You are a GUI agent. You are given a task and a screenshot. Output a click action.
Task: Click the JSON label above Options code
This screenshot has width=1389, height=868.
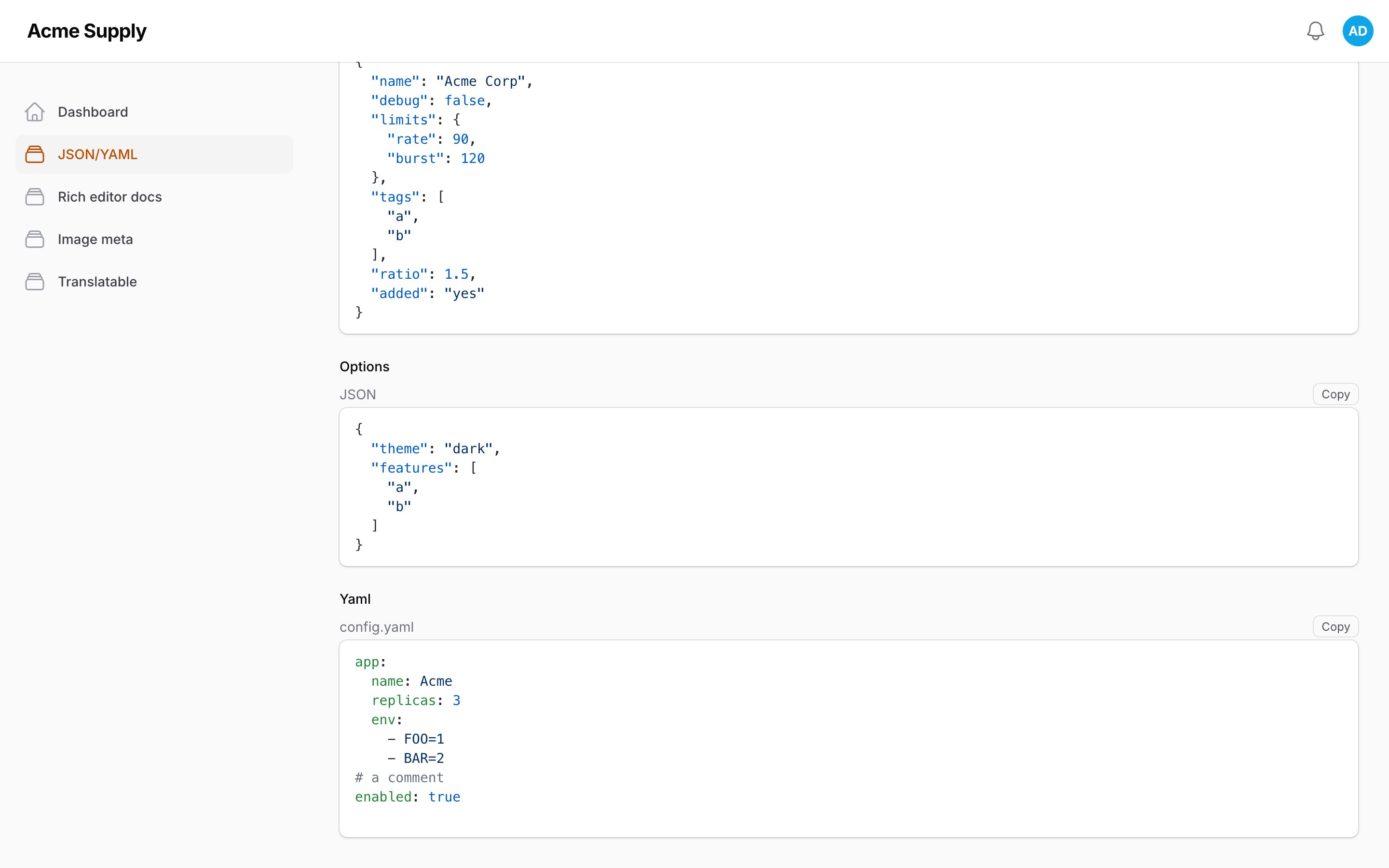pos(358,394)
